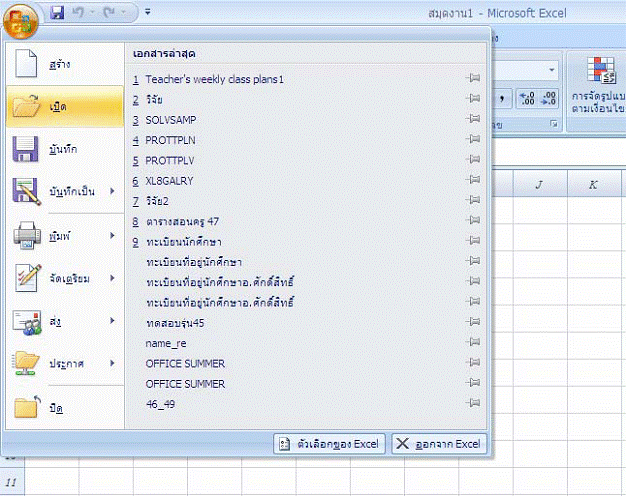This screenshot has width=626, height=496.
Task: Open number format dropdown in ribbon
Action: tap(552, 70)
